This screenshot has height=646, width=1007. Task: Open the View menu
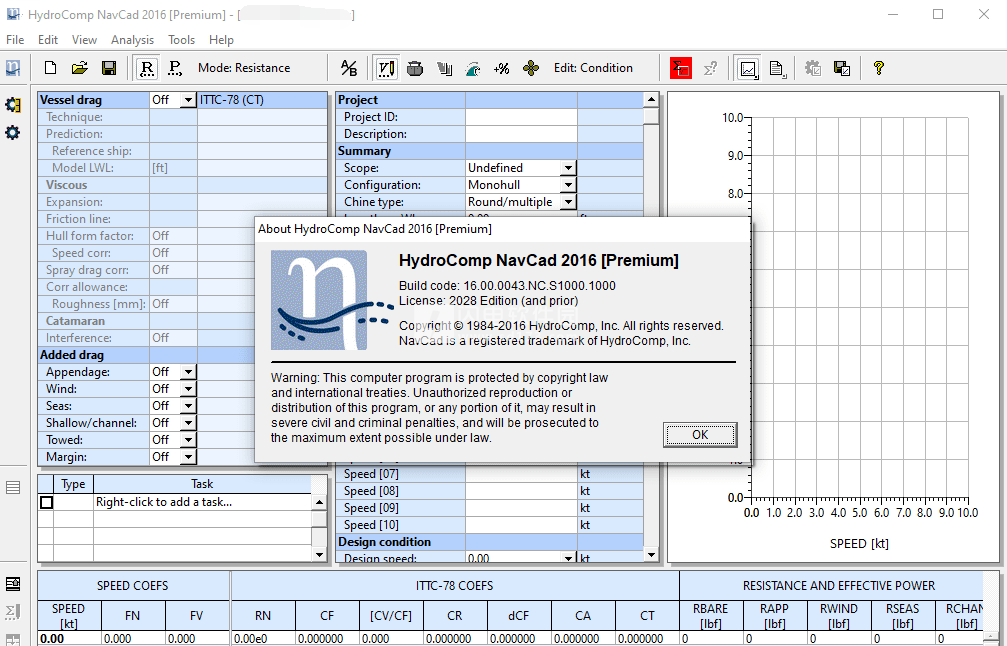coord(84,40)
